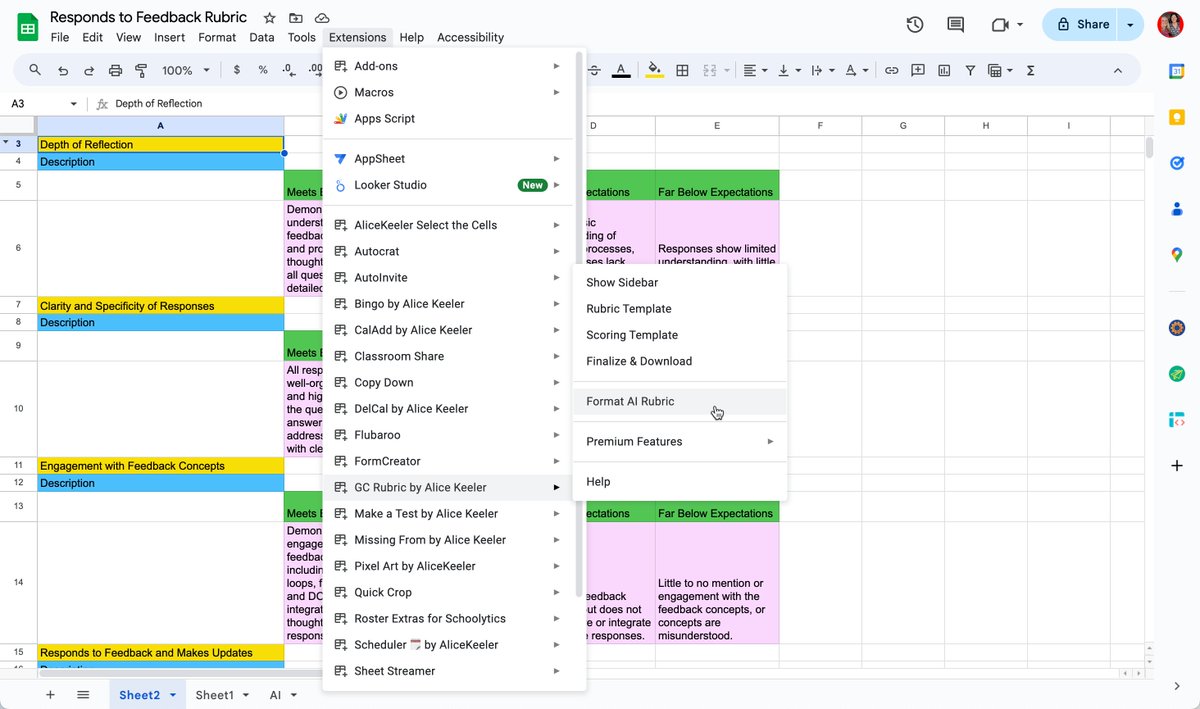Screen dimensions: 1200x709
Task: Open the AppSheet submenu
Action: 448,158
